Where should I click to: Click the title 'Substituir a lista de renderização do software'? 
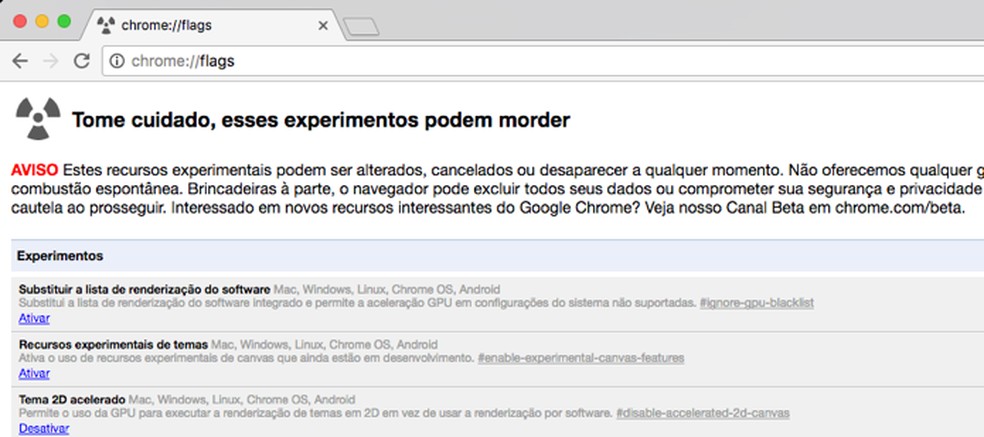[144, 289]
